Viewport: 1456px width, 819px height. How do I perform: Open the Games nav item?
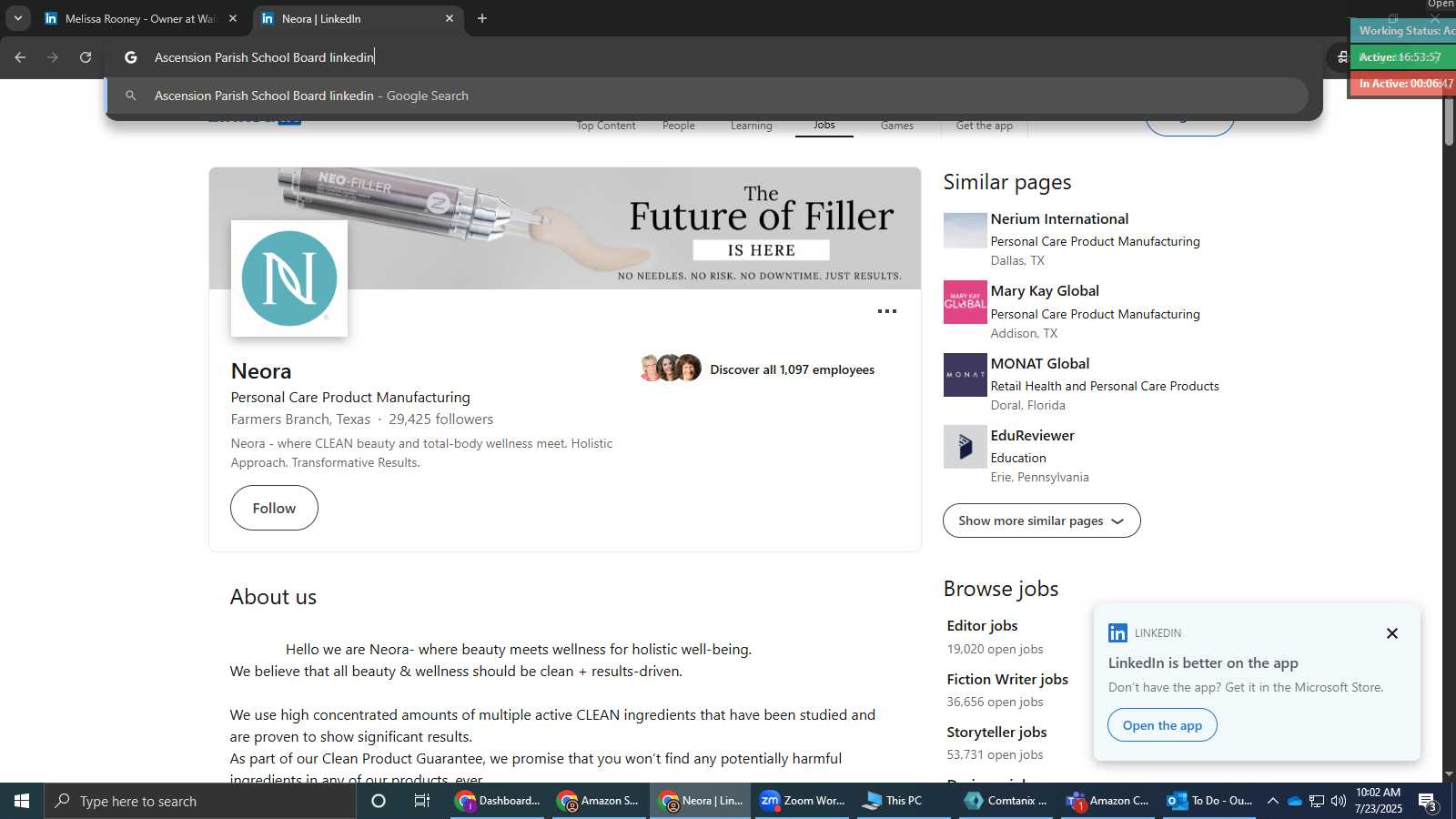click(897, 126)
